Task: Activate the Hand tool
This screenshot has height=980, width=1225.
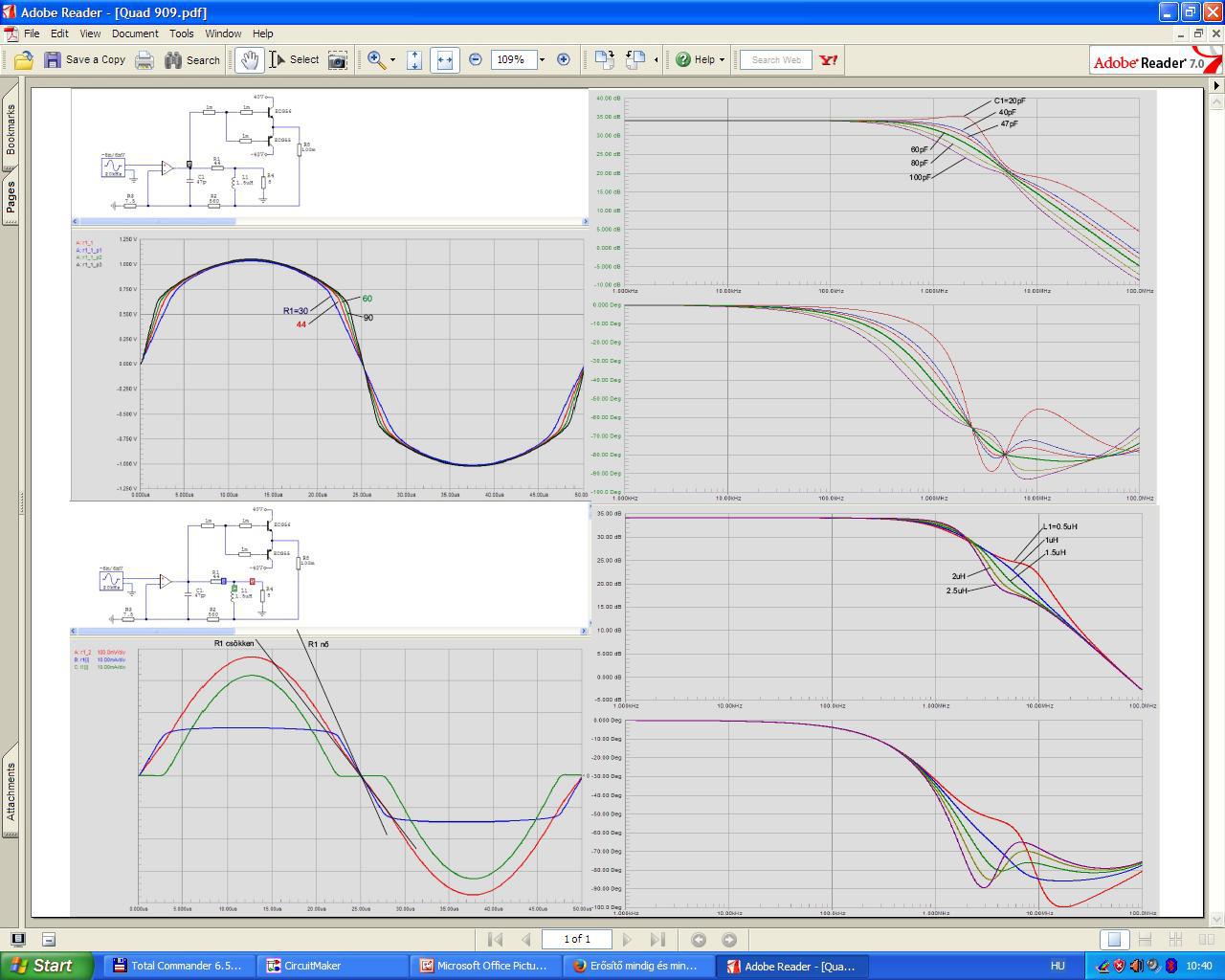Action: 250,60
